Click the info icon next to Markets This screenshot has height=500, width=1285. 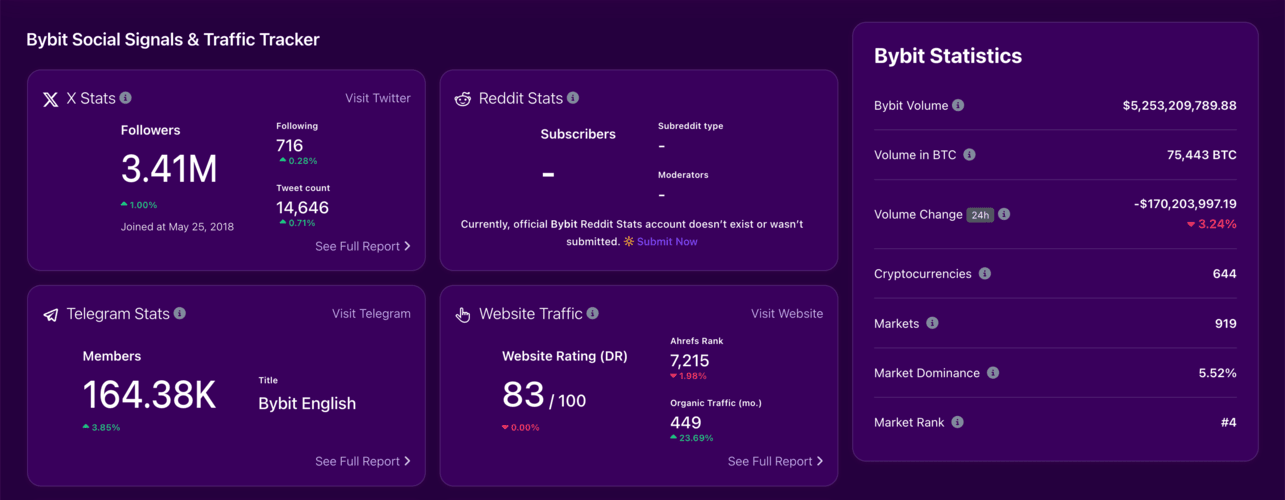click(932, 323)
